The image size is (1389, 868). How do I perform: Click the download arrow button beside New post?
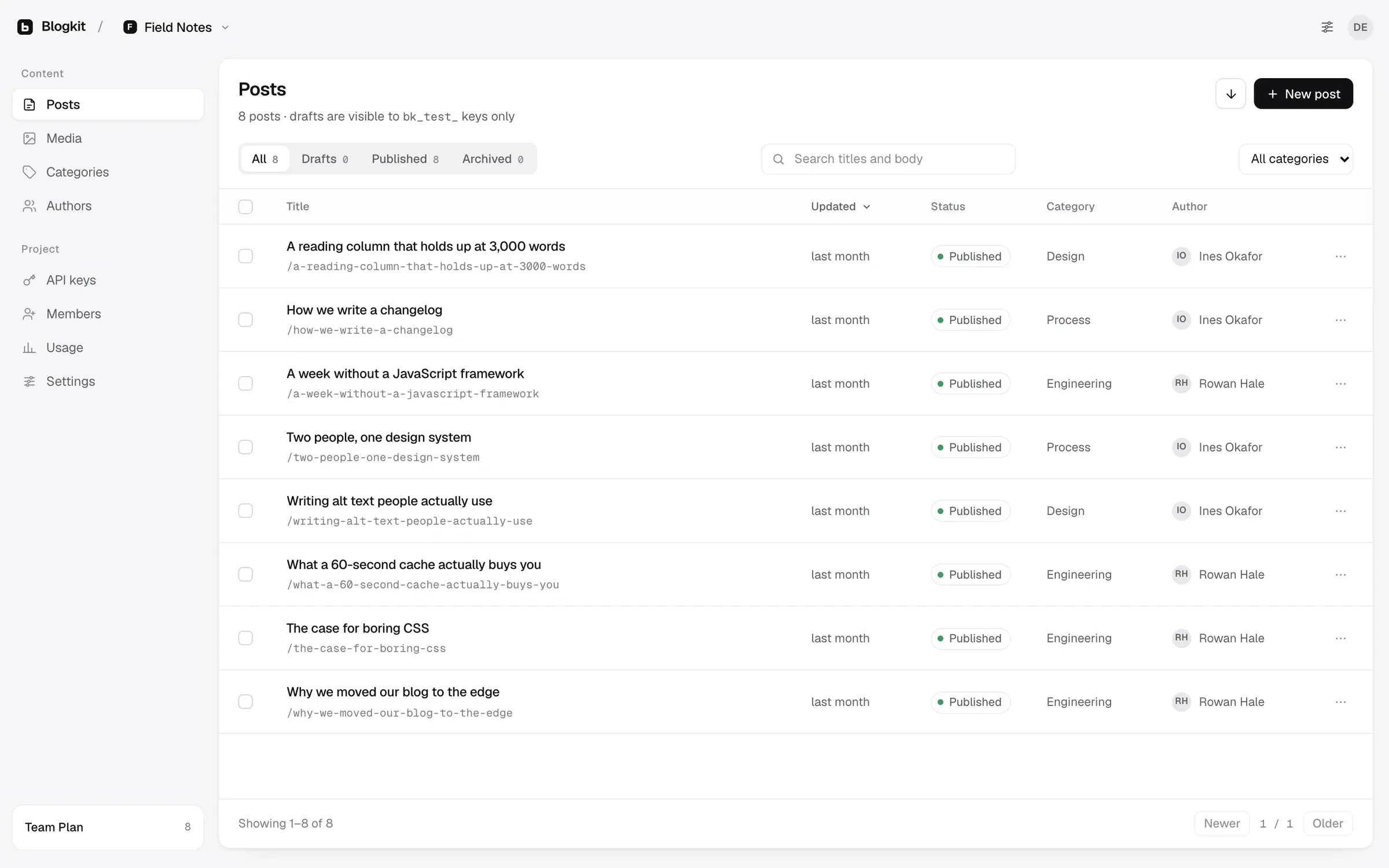(1230, 94)
